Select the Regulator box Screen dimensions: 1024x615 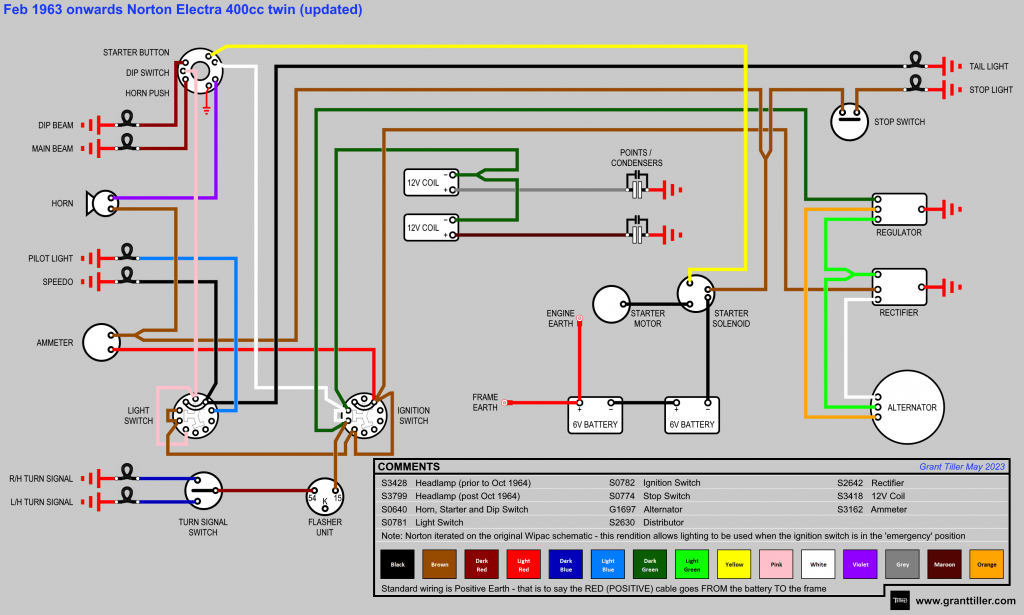(x=898, y=209)
